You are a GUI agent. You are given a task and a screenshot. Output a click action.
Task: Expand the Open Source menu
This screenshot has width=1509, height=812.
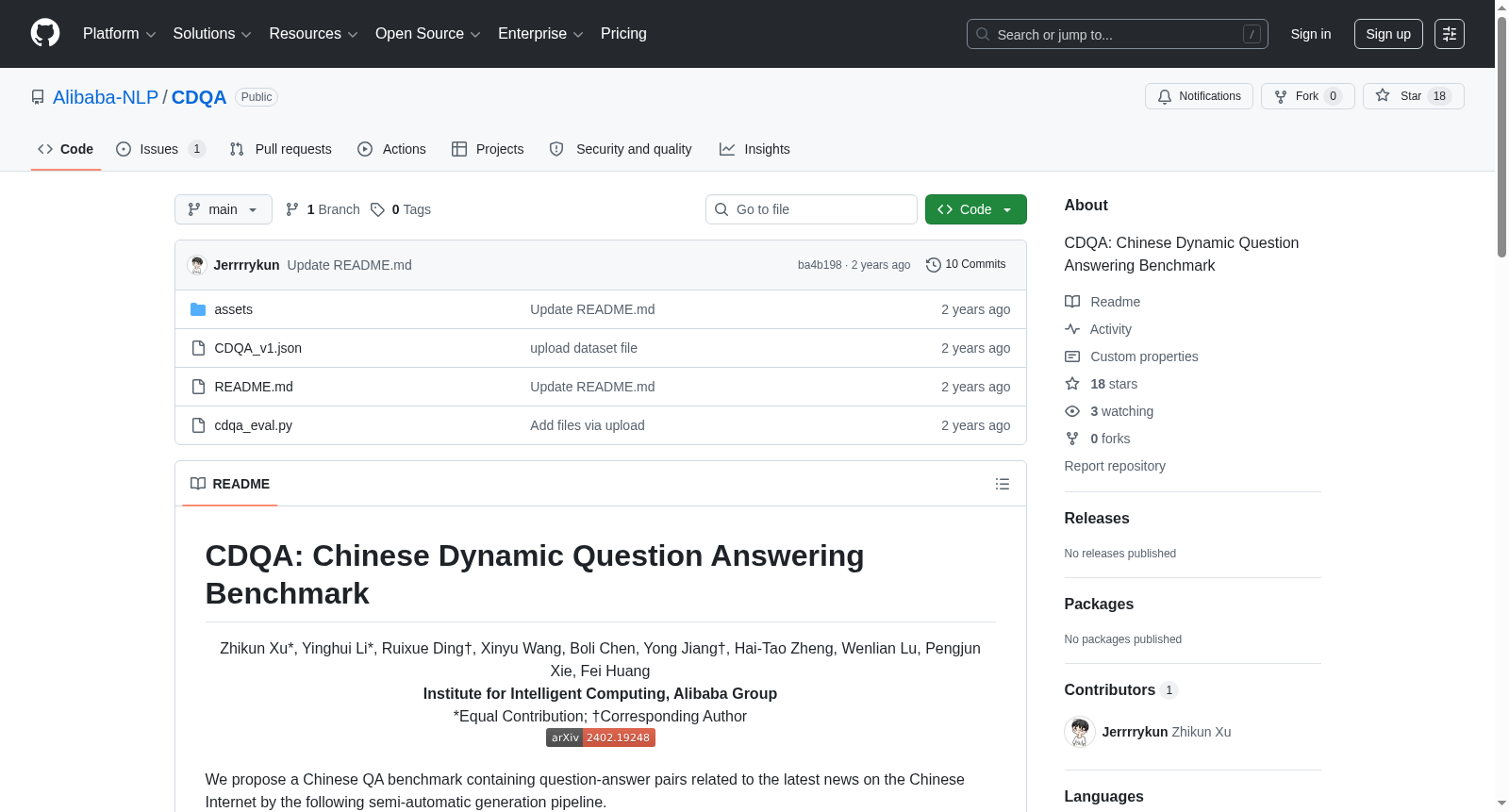click(x=428, y=34)
